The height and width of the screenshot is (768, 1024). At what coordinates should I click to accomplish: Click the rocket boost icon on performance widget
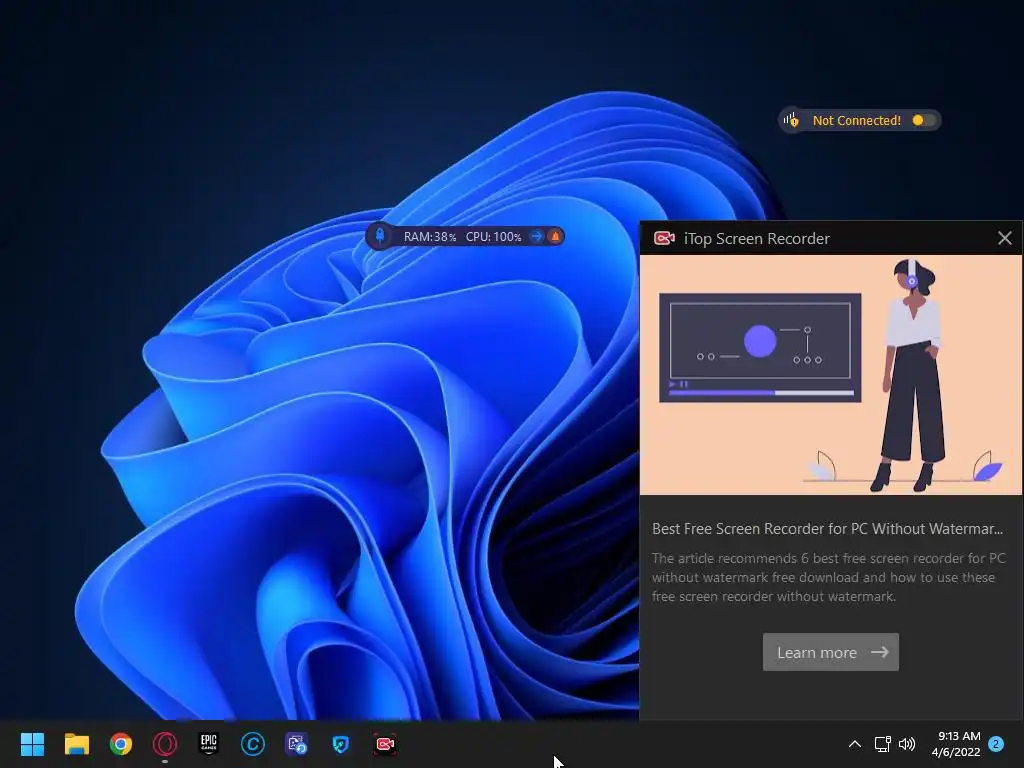pos(379,236)
